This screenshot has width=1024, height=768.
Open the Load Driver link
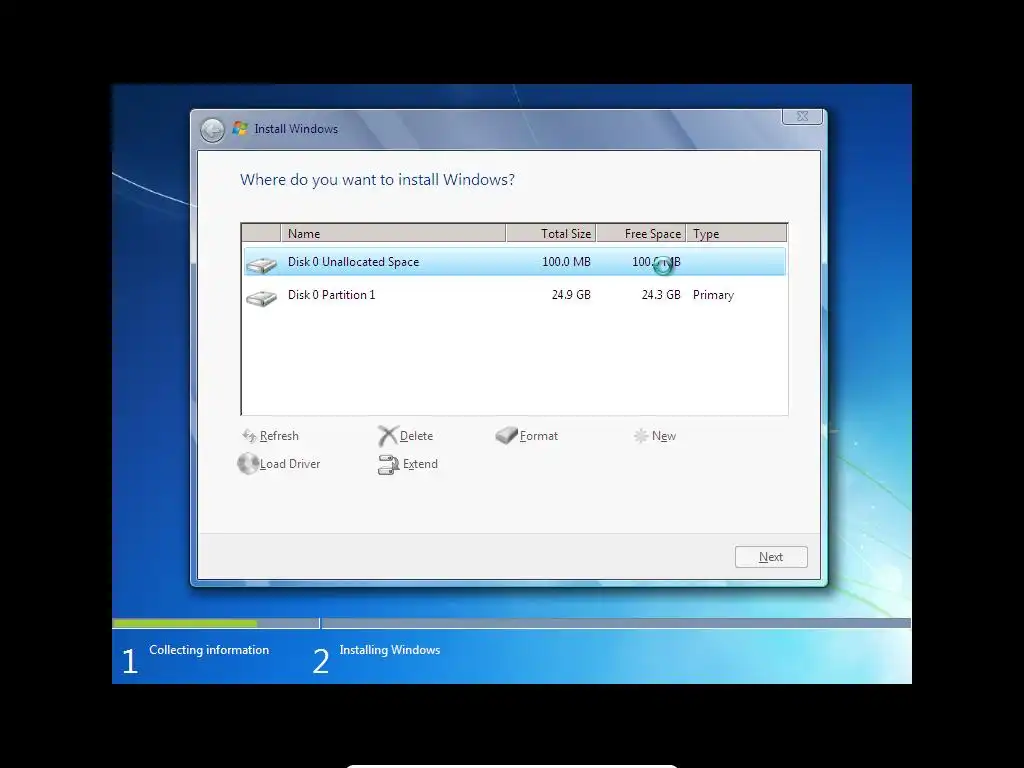(x=290, y=464)
